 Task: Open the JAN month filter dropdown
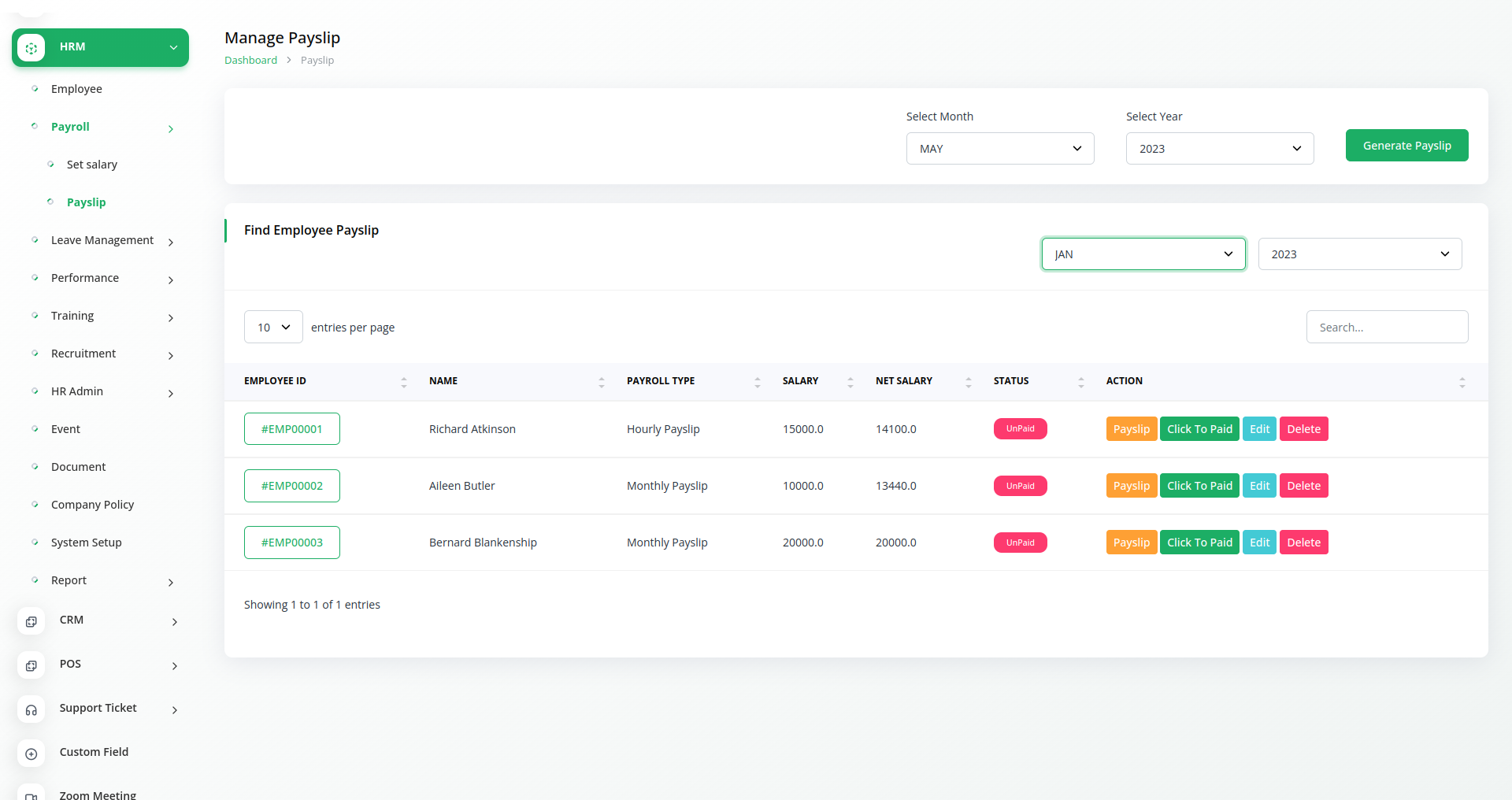[1143, 254]
